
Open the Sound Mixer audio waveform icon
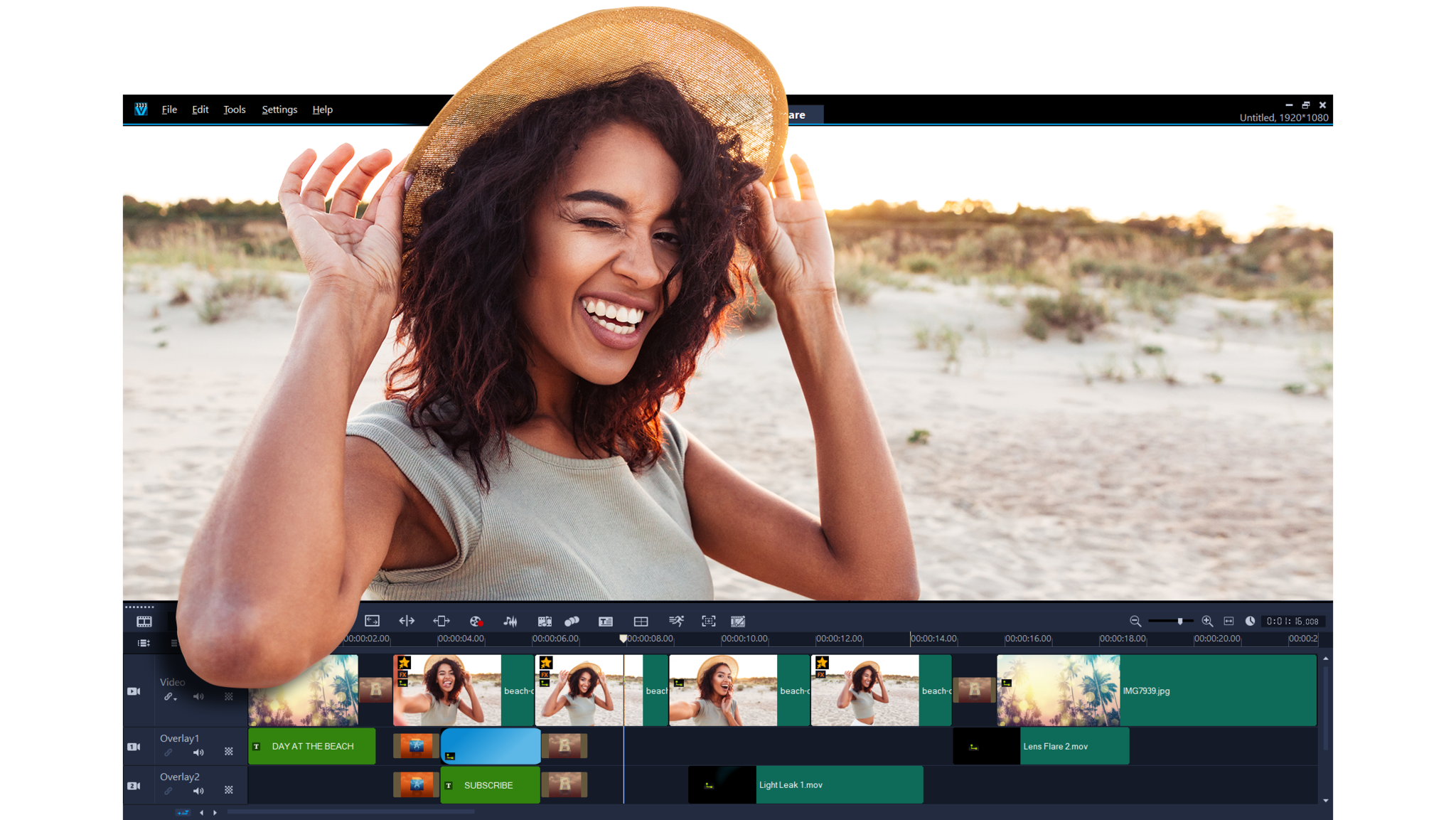coord(510,621)
